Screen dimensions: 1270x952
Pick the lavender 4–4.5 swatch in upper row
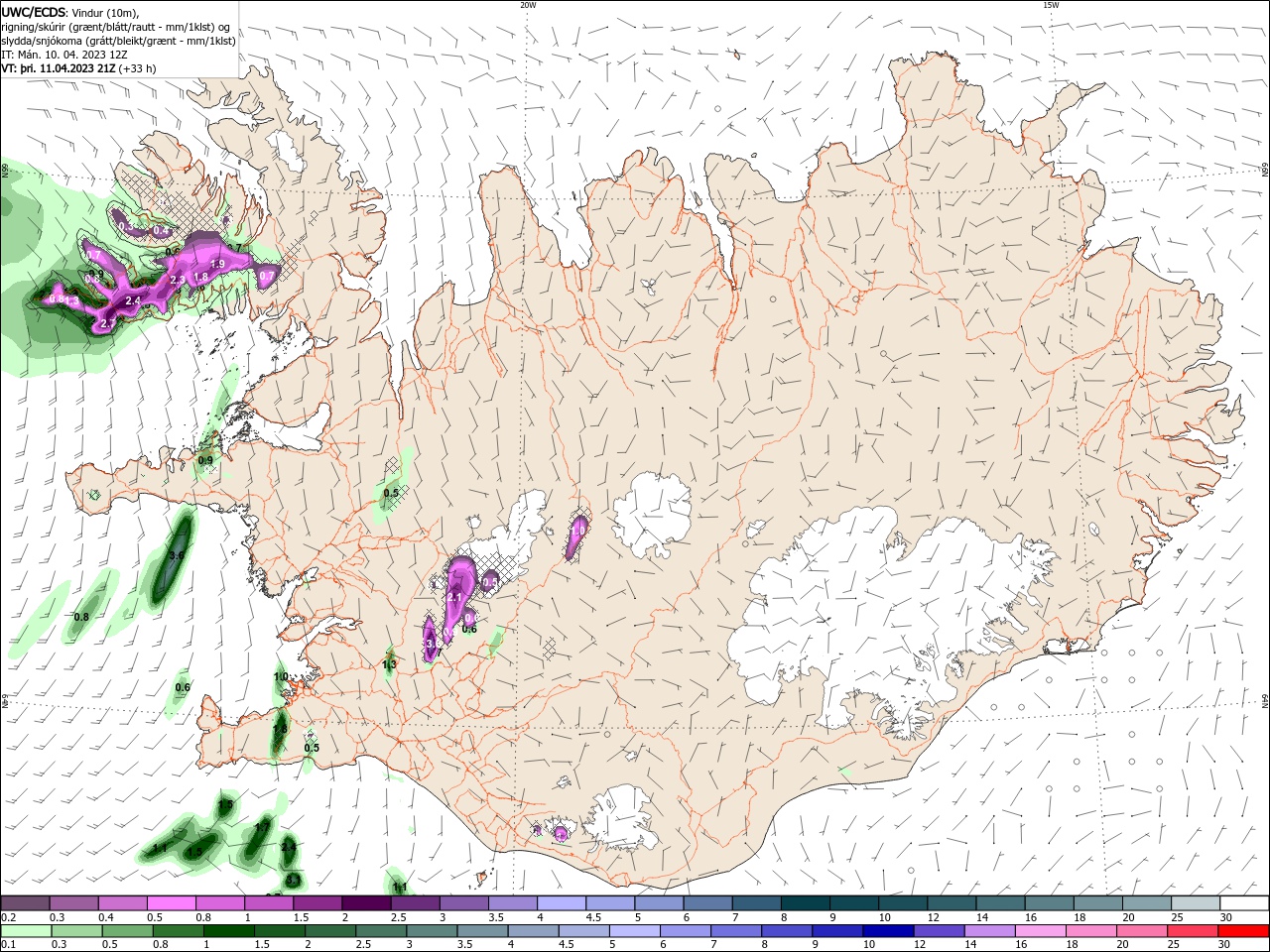(x=561, y=903)
